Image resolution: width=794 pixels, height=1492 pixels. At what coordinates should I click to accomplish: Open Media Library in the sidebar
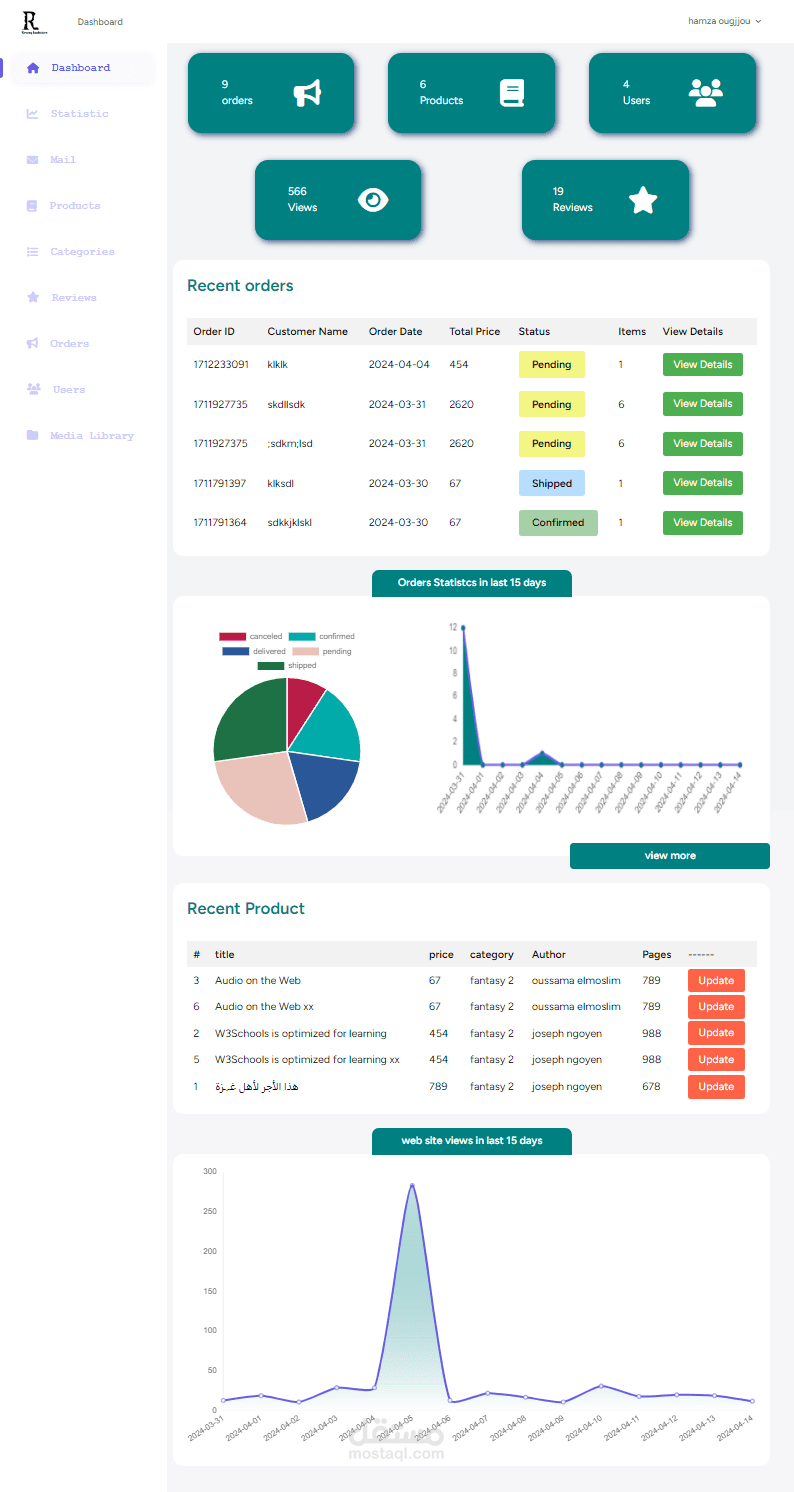click(x=92, y=436)
